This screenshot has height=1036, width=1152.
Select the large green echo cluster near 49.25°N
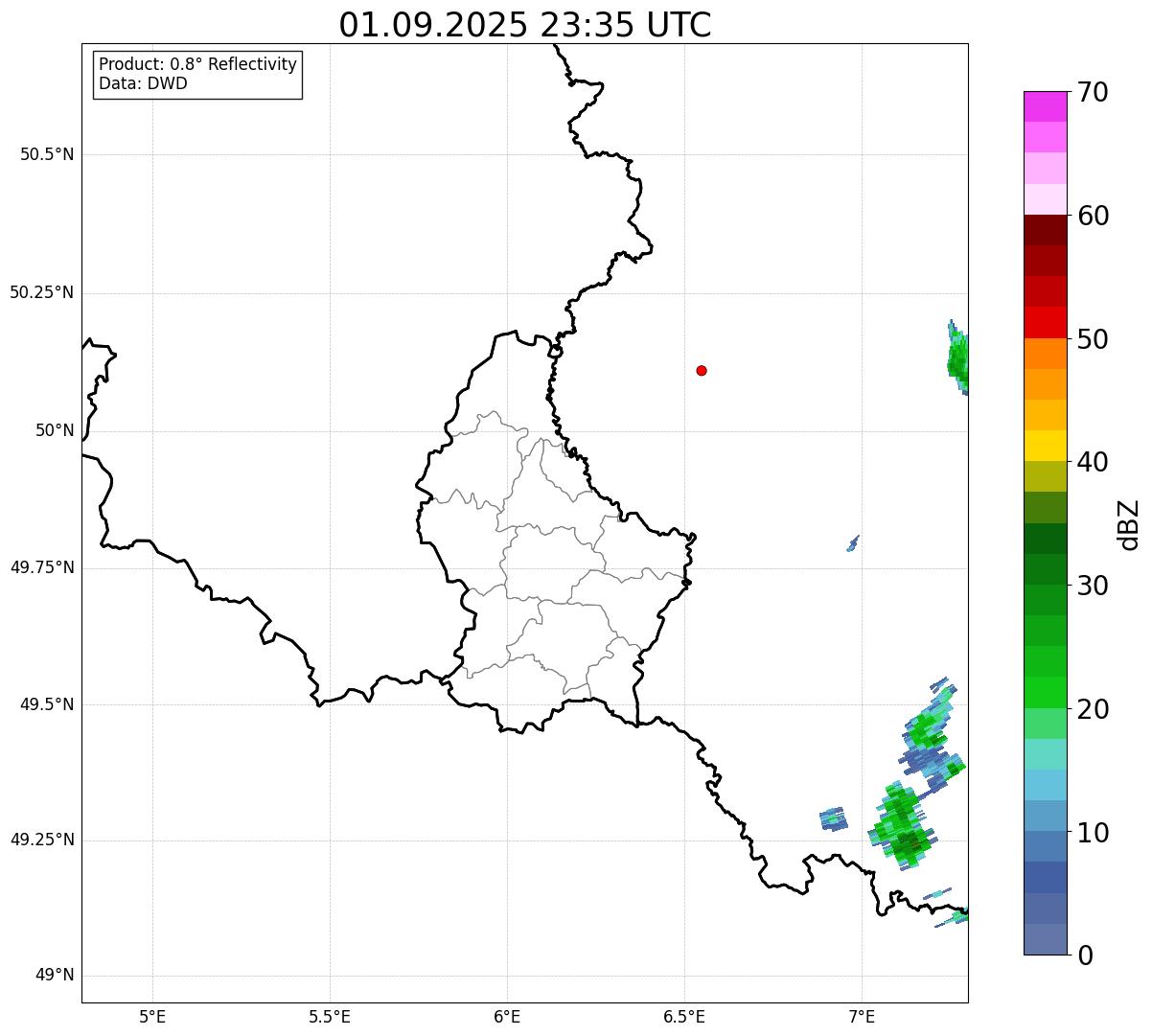pyautogui.click(x=901, y=826)
